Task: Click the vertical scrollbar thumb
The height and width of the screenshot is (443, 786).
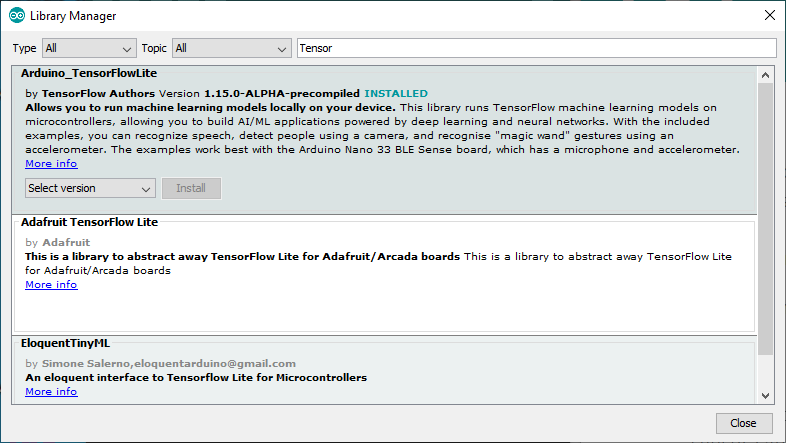Action: click(x=765, y=219)
